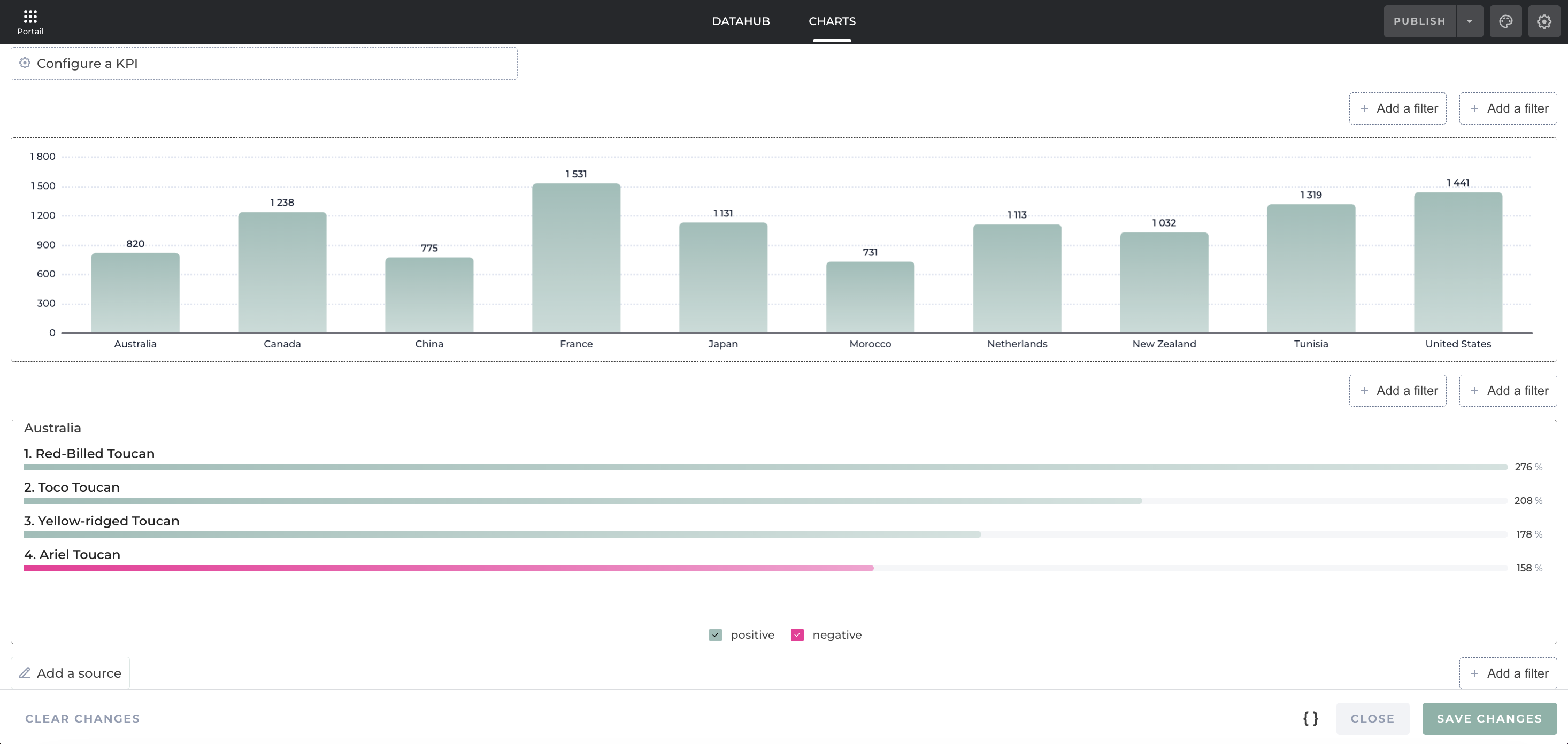
Task: Click the SAVE CHANGES button
Action: coord(1489,718)
